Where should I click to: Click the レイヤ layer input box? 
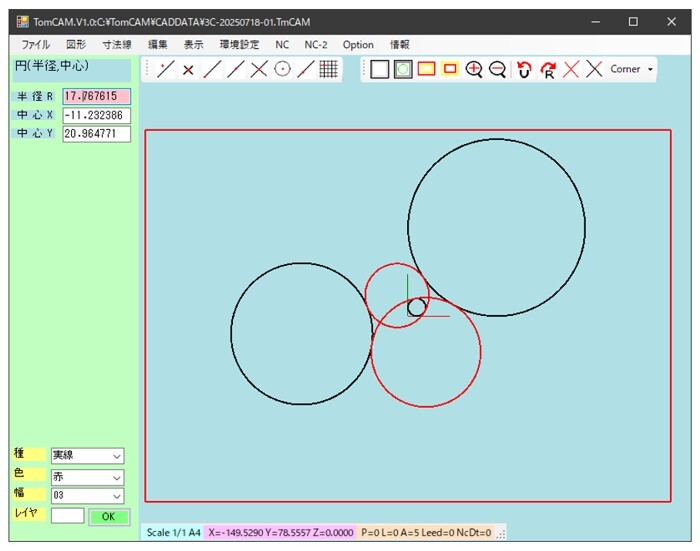(67, 516)
